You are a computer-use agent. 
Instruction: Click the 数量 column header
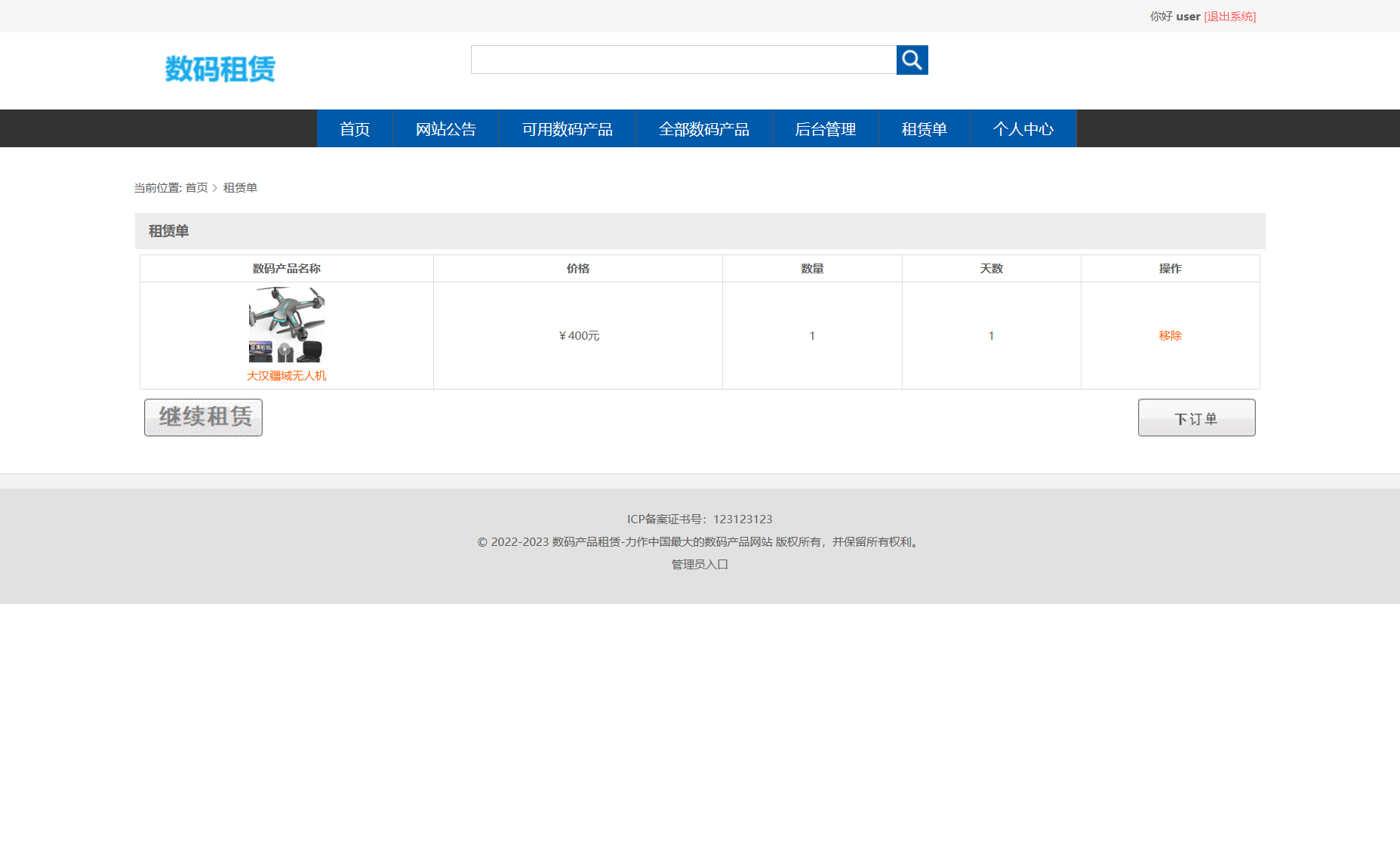812,268
